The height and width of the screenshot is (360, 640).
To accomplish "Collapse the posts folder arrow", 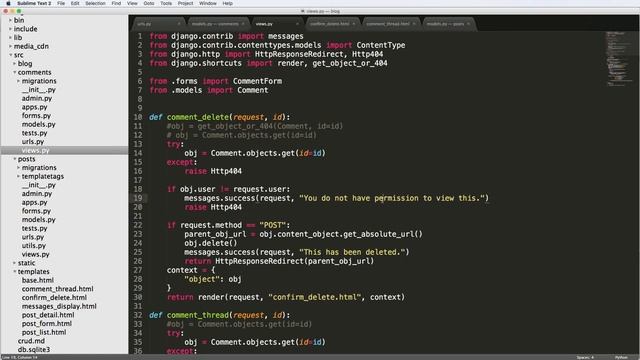I will (14, 159).
